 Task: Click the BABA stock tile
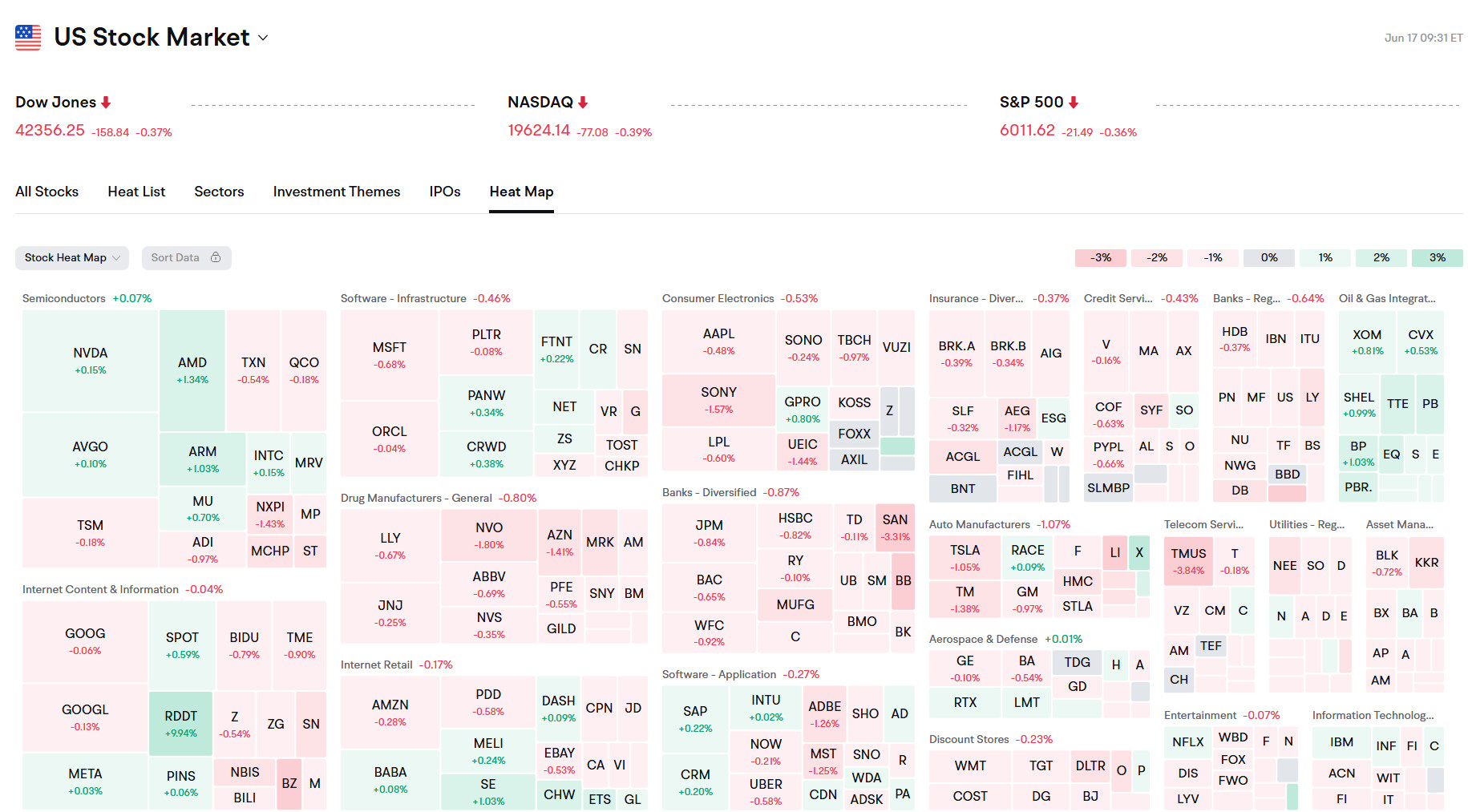tap(390, 780)
